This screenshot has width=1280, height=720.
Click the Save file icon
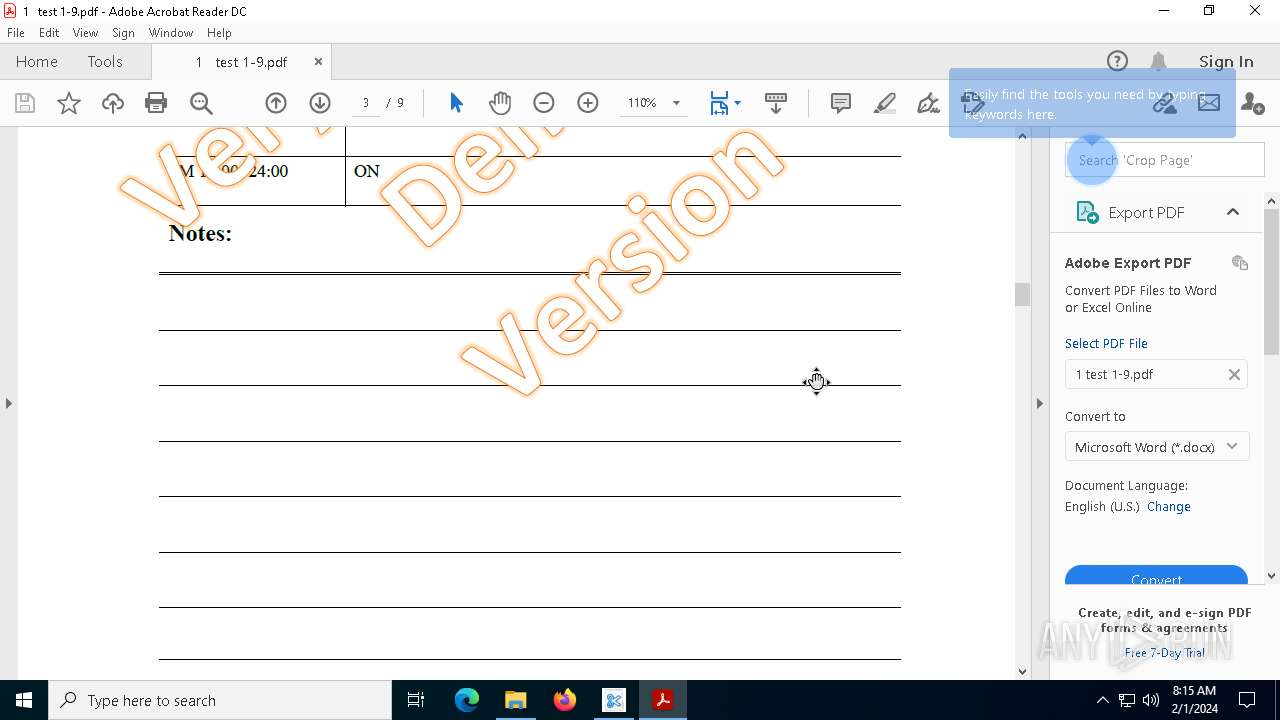[x=25, y=103]
